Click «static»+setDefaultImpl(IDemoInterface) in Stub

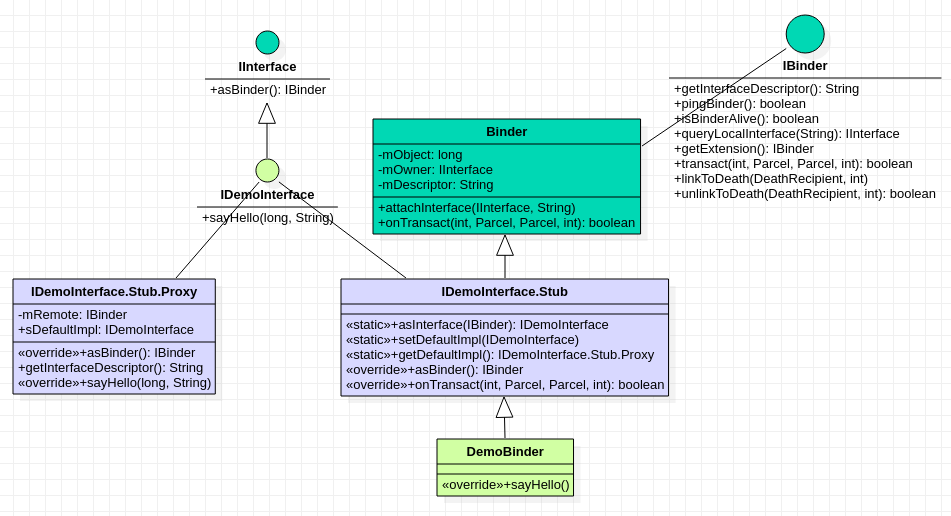pos(462,340)
